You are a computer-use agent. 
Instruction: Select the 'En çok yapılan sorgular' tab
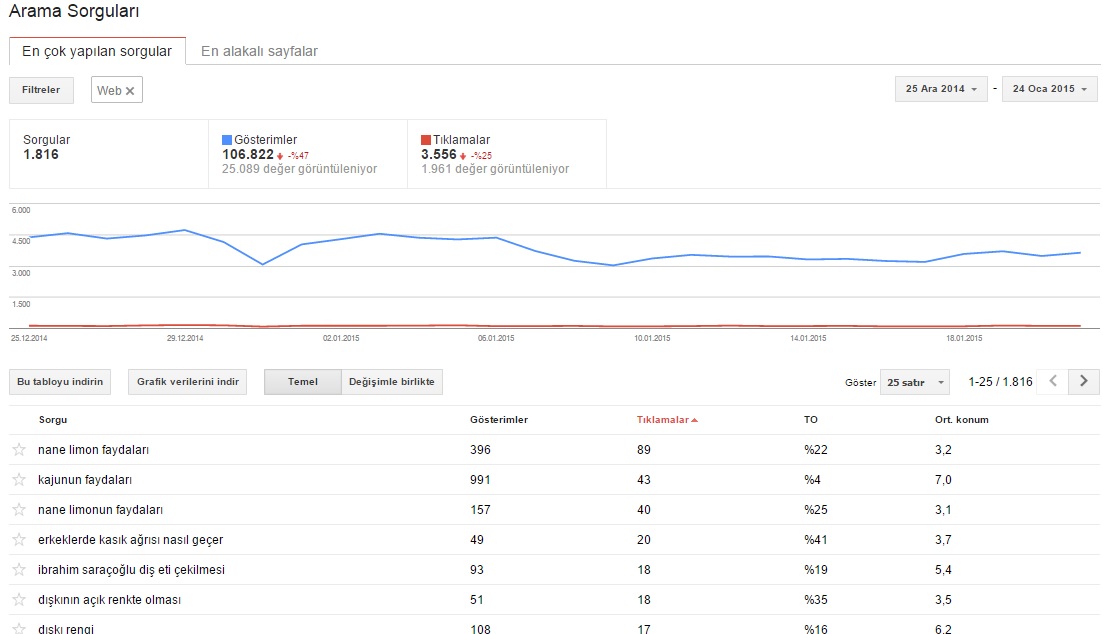pyautogui.click(x=97, y=51)
